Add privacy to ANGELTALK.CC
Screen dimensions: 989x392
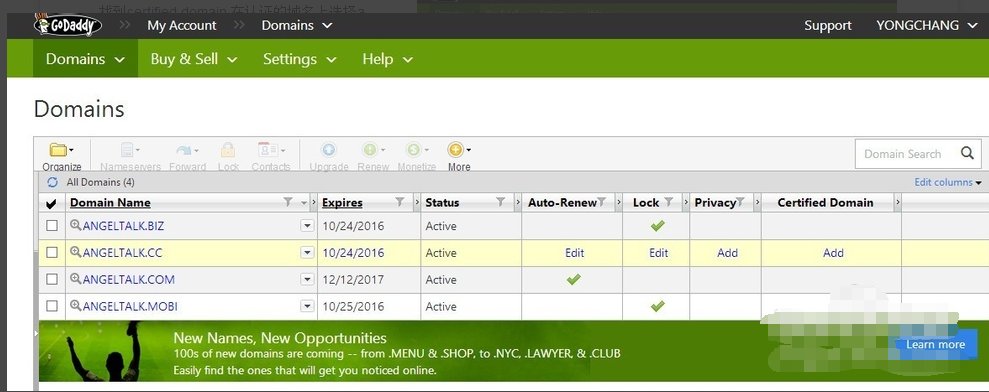coord(727,252)
